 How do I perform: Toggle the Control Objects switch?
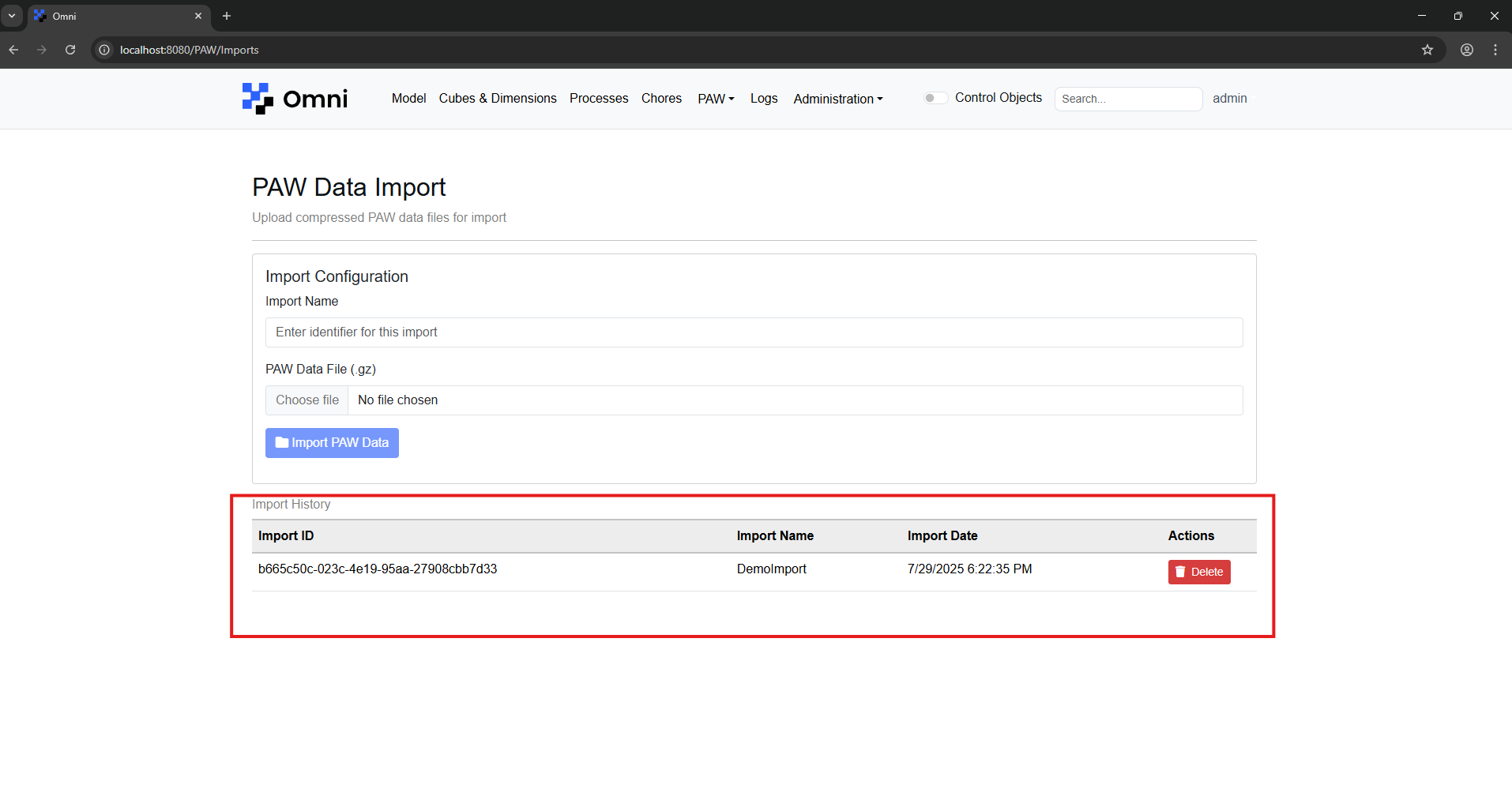(935, 98)
